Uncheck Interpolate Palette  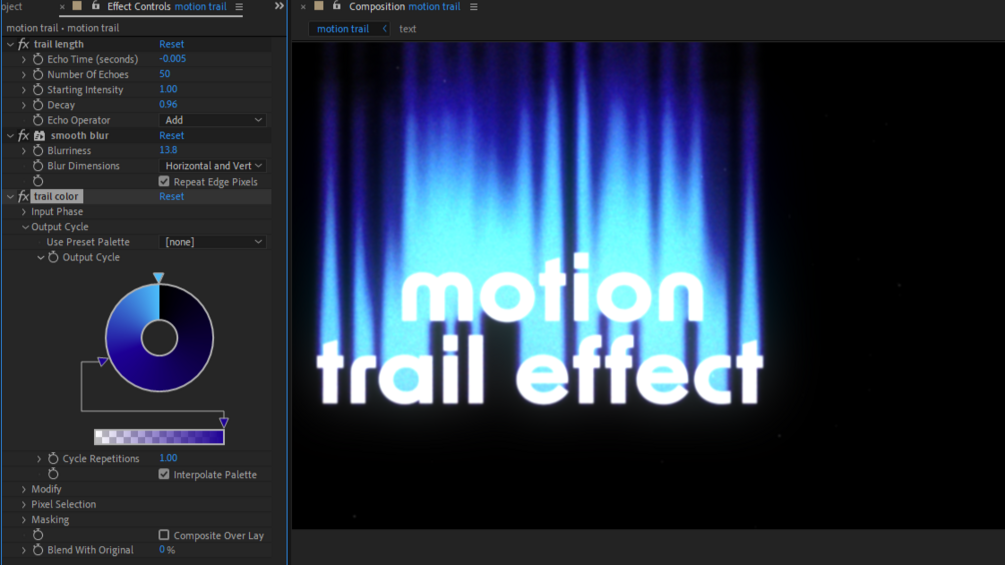(164, 474)
